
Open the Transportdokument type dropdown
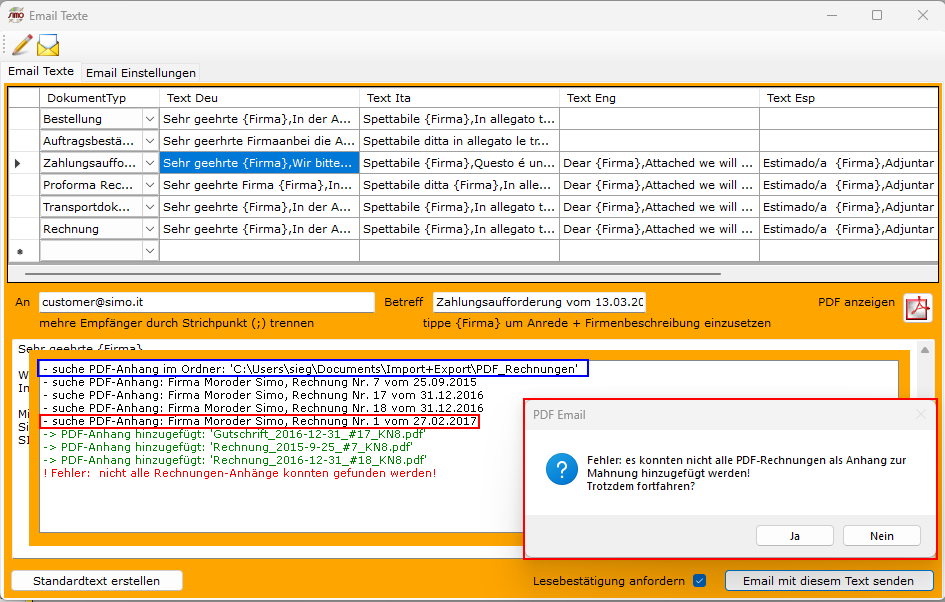point(150,207)
